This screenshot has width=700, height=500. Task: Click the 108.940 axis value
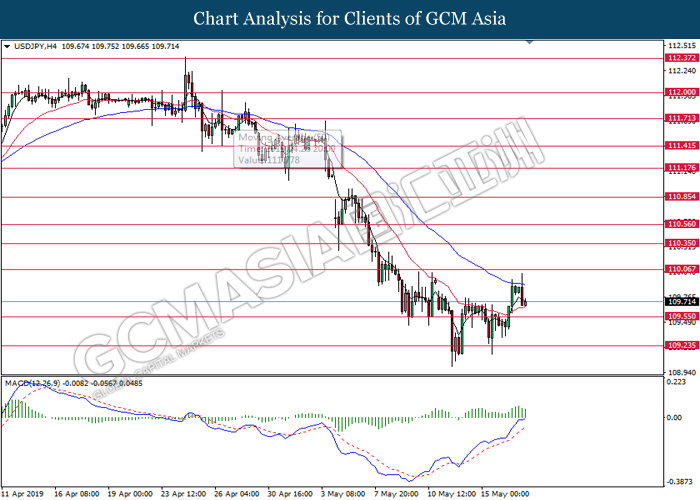click(682, 372)
